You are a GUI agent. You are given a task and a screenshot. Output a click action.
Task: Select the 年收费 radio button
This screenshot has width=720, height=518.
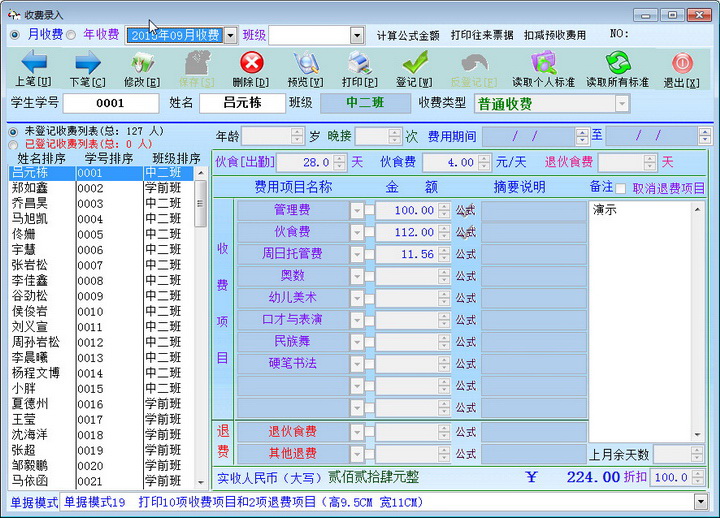[x=71, y=35]
